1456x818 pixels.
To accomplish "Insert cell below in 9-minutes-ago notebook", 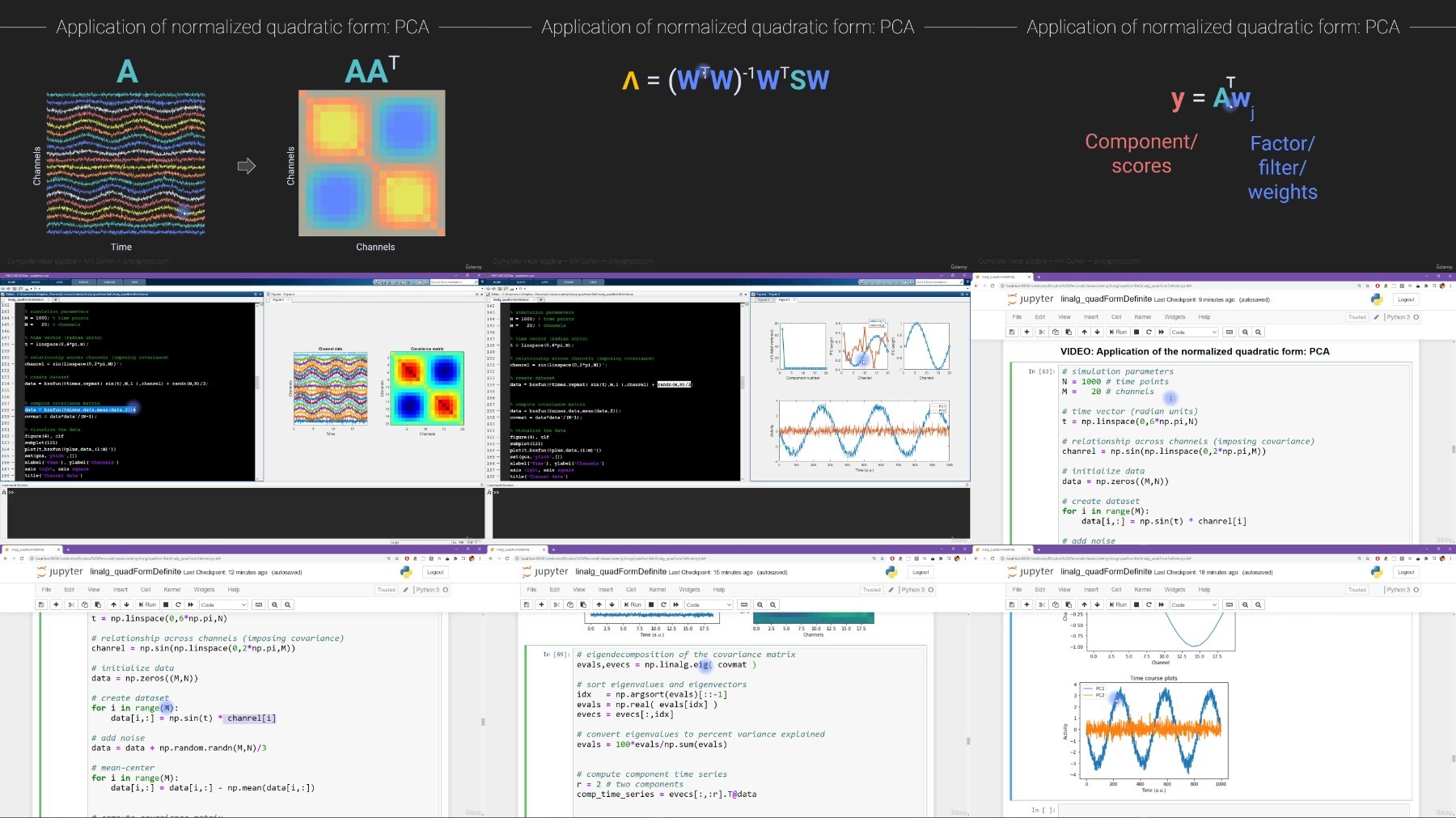I will (x=1026, y=332).
